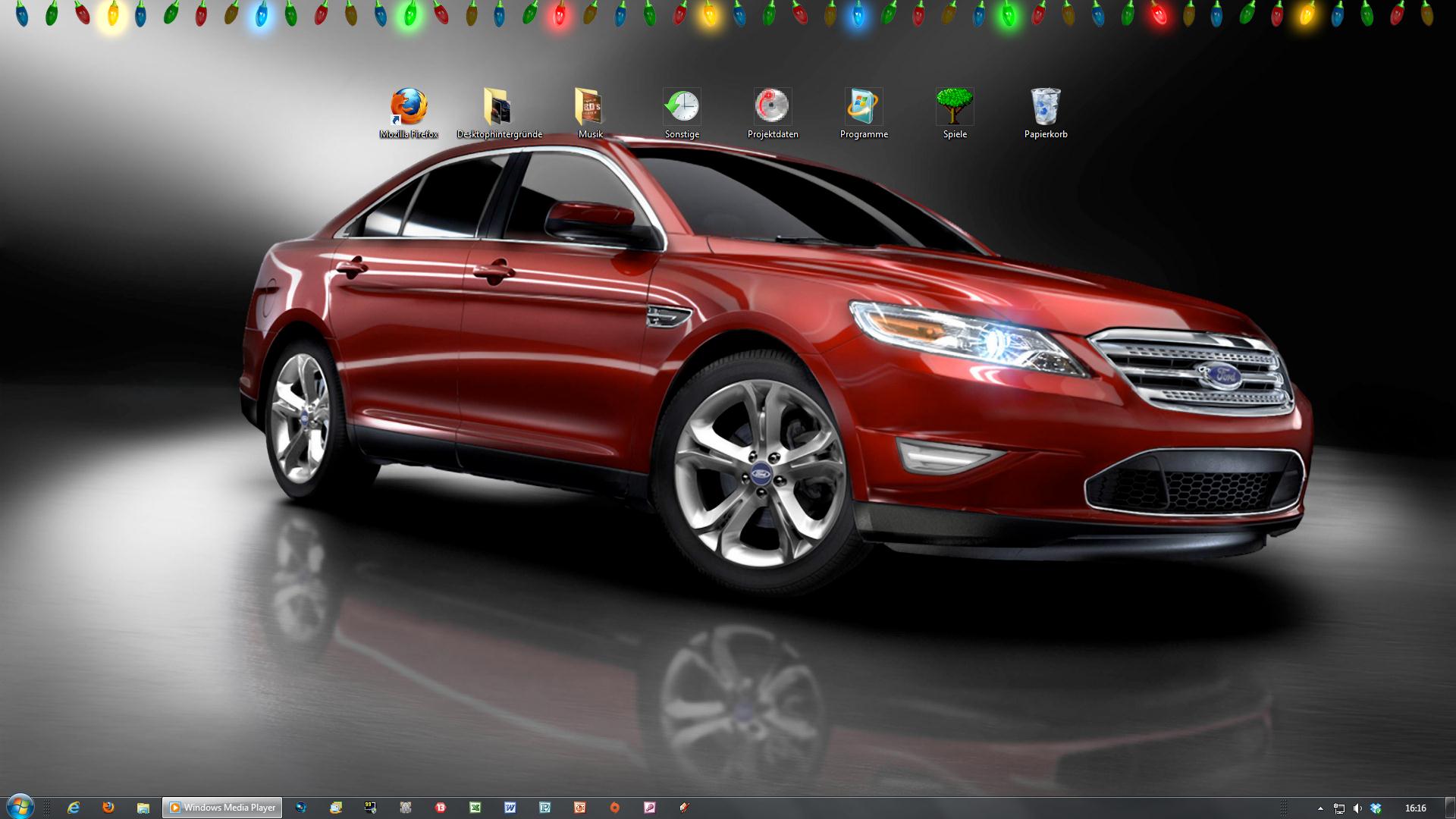
Task: Launch Publisher from the taskbar
Action: point(545,808)
